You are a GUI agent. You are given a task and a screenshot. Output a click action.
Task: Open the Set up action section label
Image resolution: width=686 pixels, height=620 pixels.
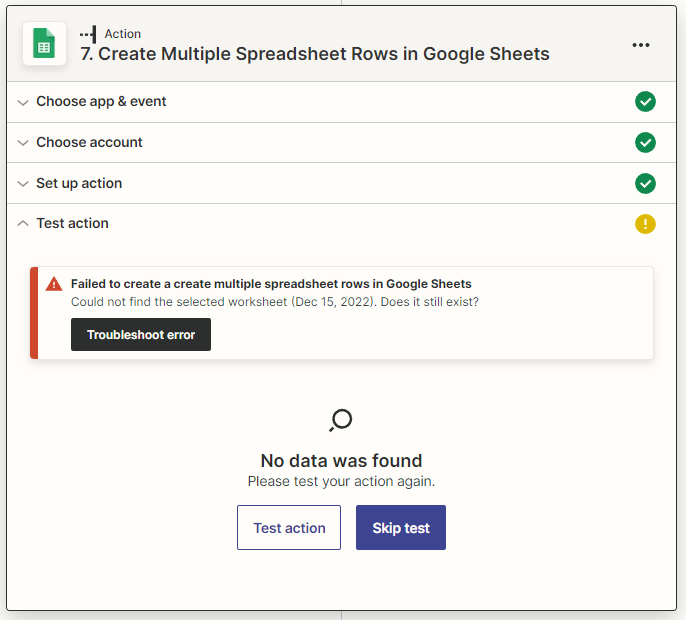(79, 183)
